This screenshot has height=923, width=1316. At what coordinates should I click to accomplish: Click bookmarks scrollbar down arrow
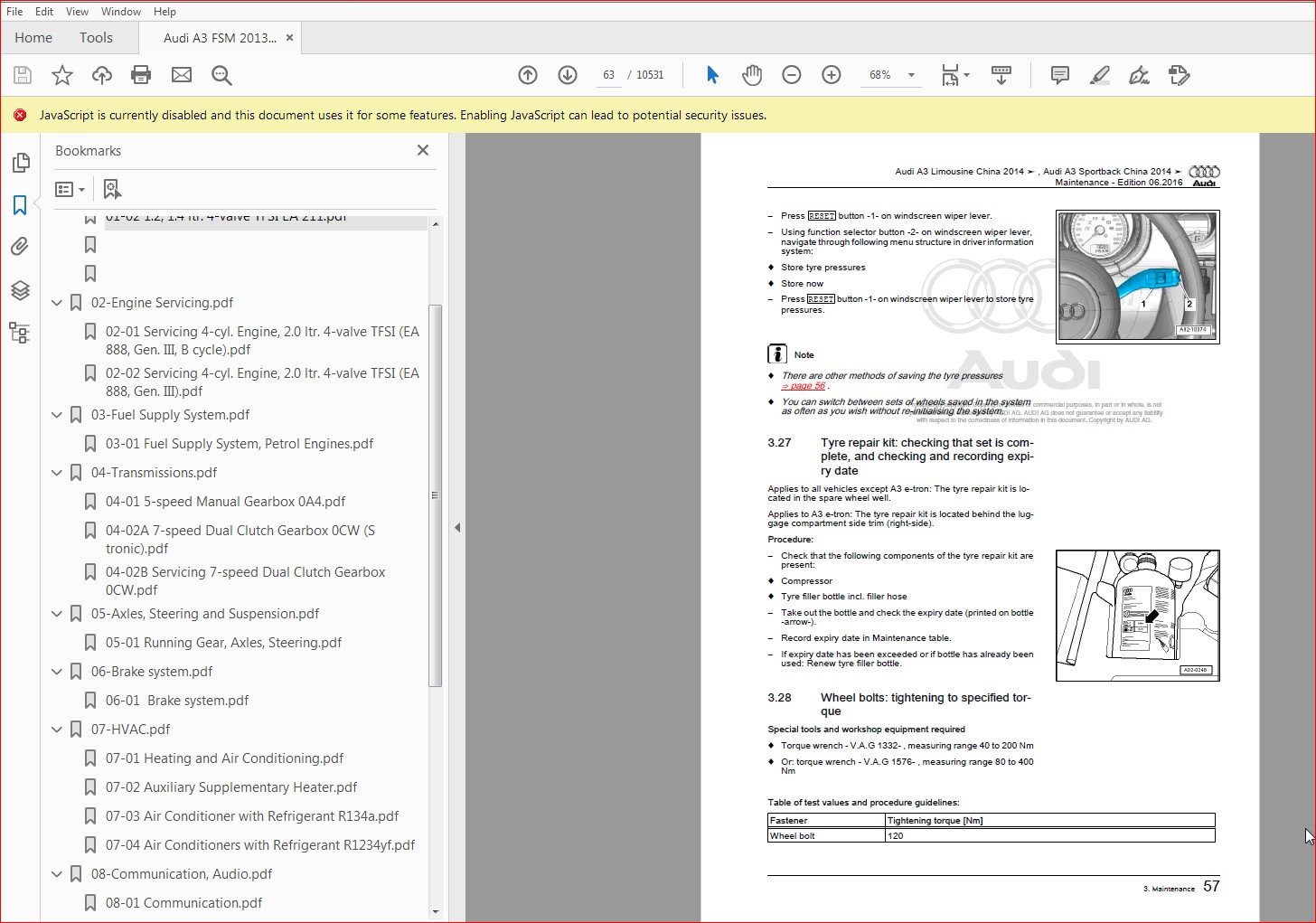[x=436, y=912]
